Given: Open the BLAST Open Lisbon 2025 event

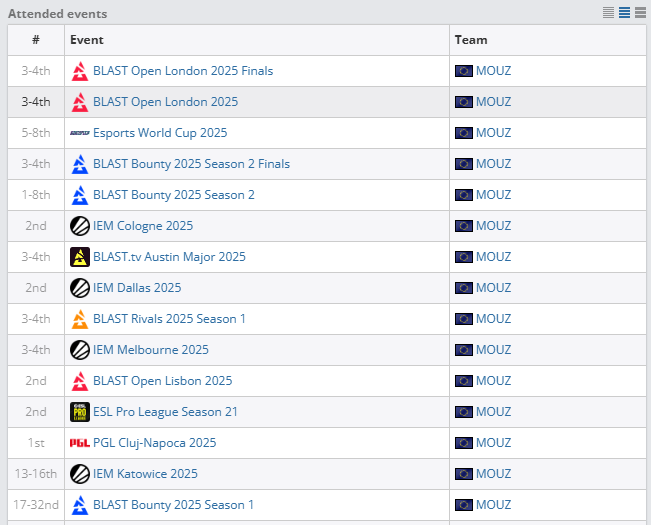Looking at the screenshot, I should (x=162, y=381).
